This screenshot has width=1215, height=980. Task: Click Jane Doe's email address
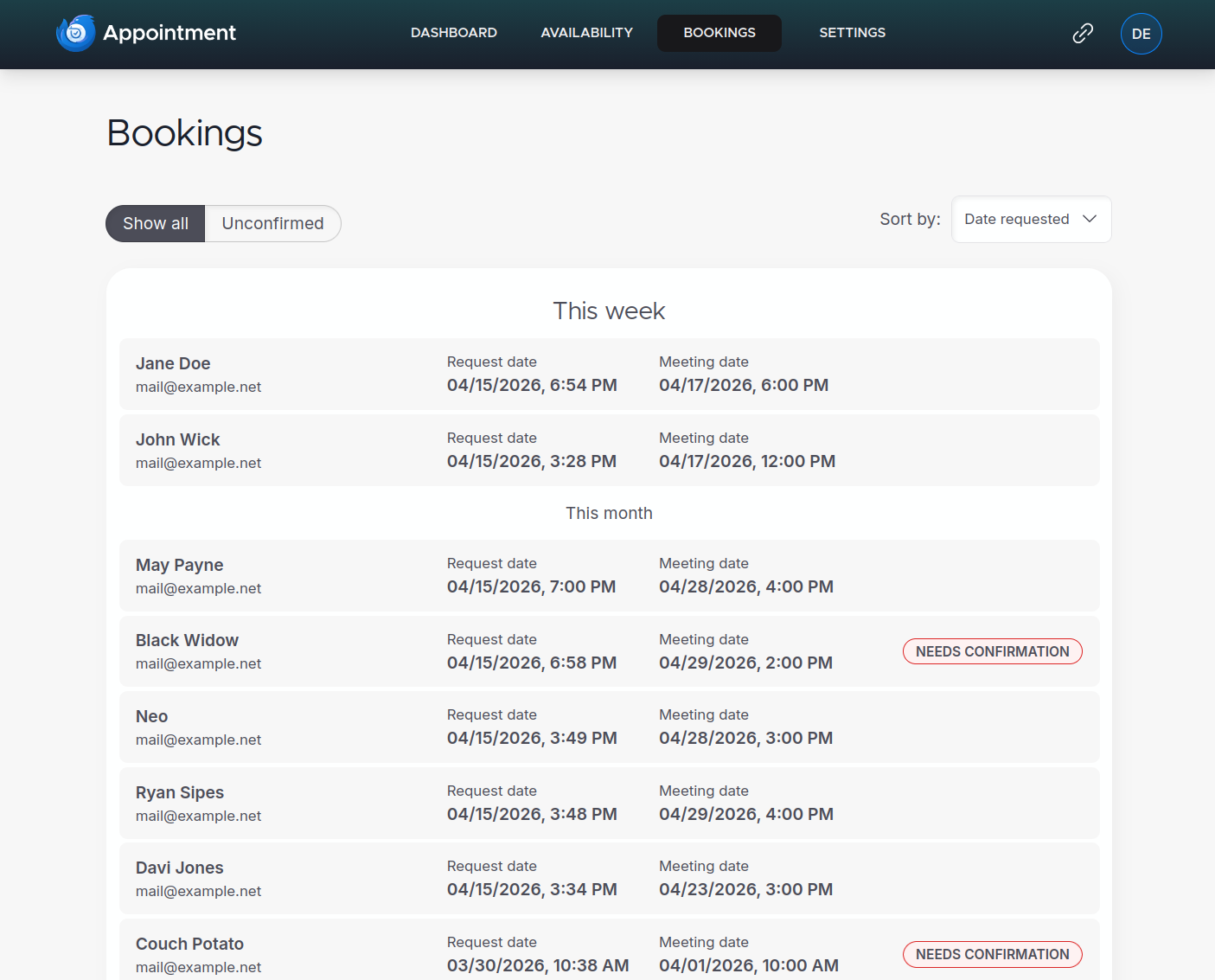[198, 387]
